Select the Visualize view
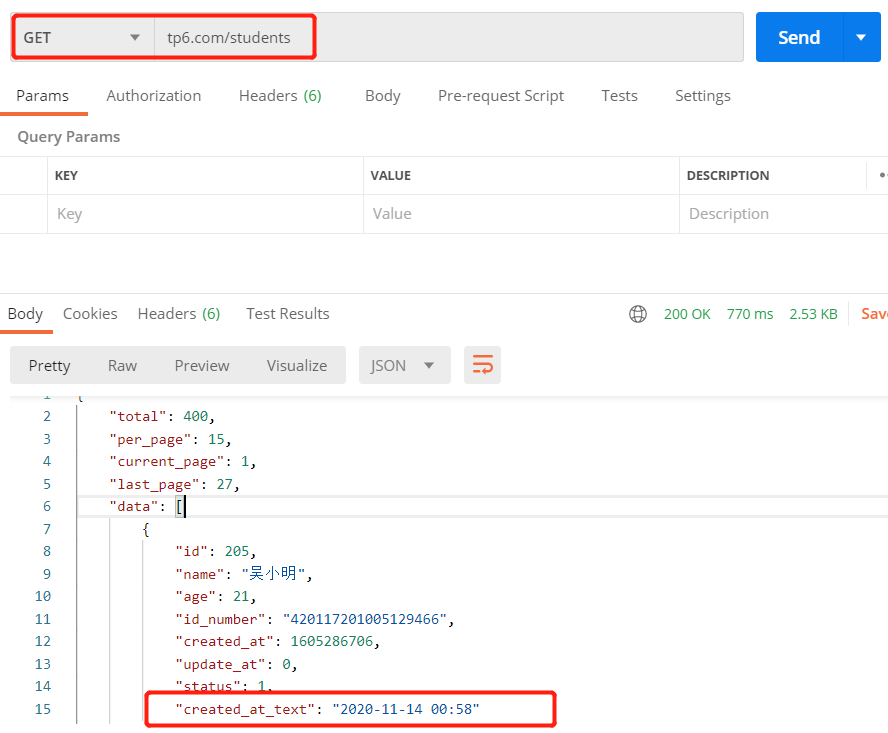This screenshot has width=888, height=733. pyautogui.click(x=297, y=365)
